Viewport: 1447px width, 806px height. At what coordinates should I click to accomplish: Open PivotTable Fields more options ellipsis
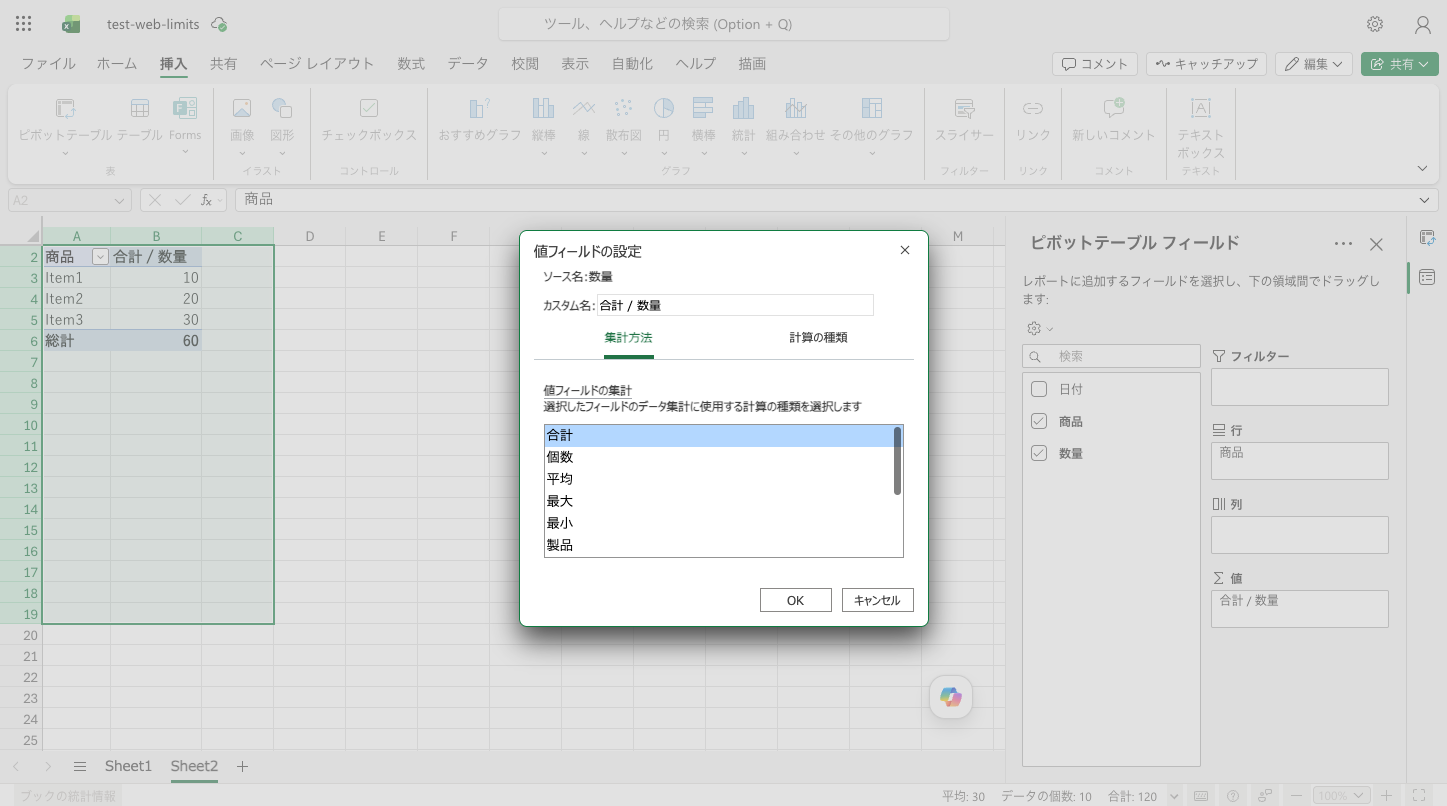point(1343,244)
